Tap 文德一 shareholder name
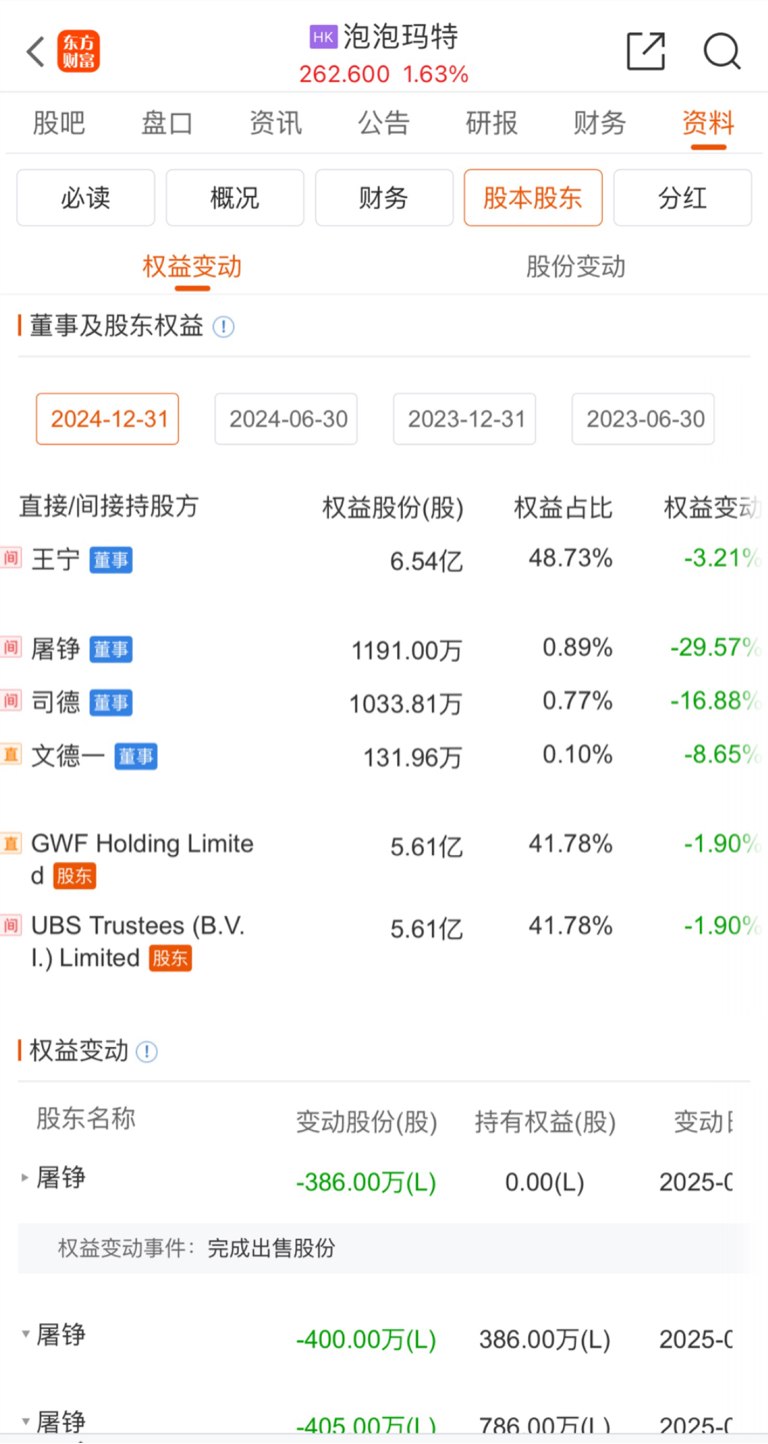This screenshot has width=768, height=1444. 68,755
